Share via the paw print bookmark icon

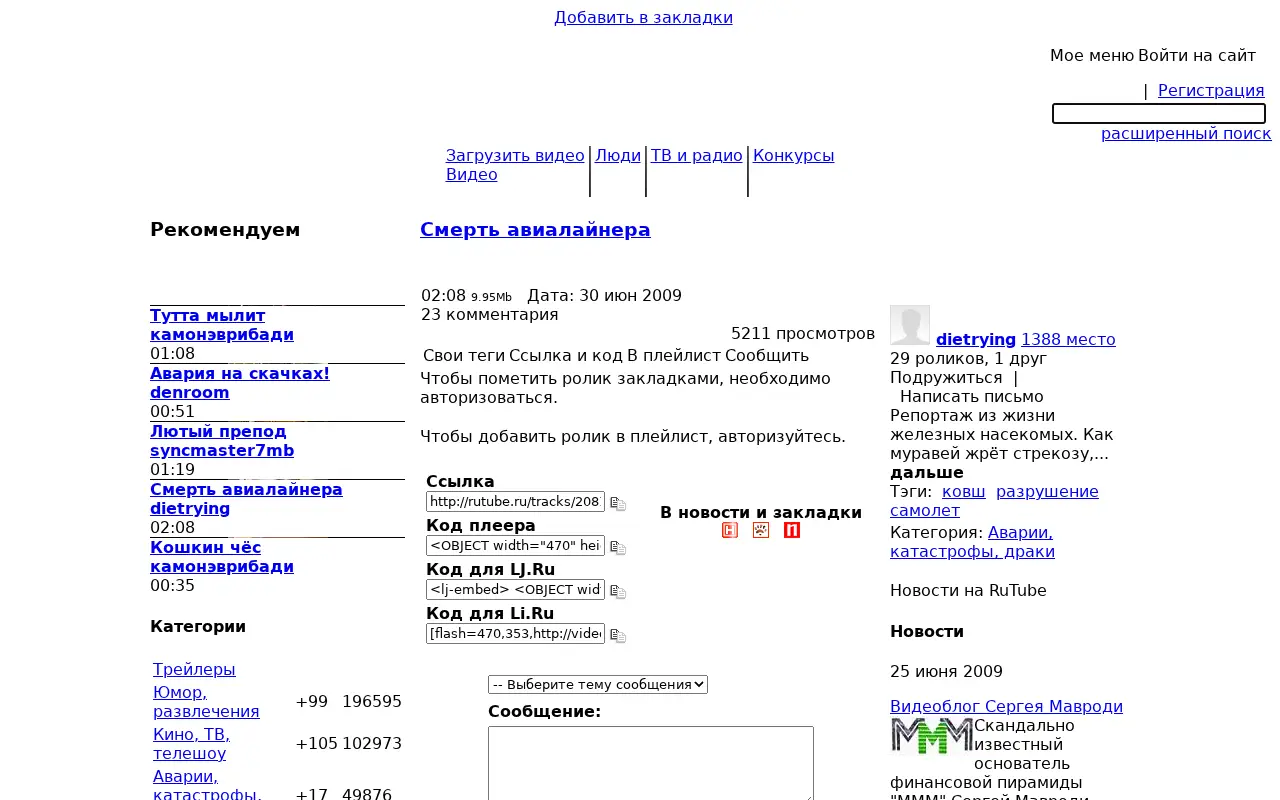tap(761, 530)
